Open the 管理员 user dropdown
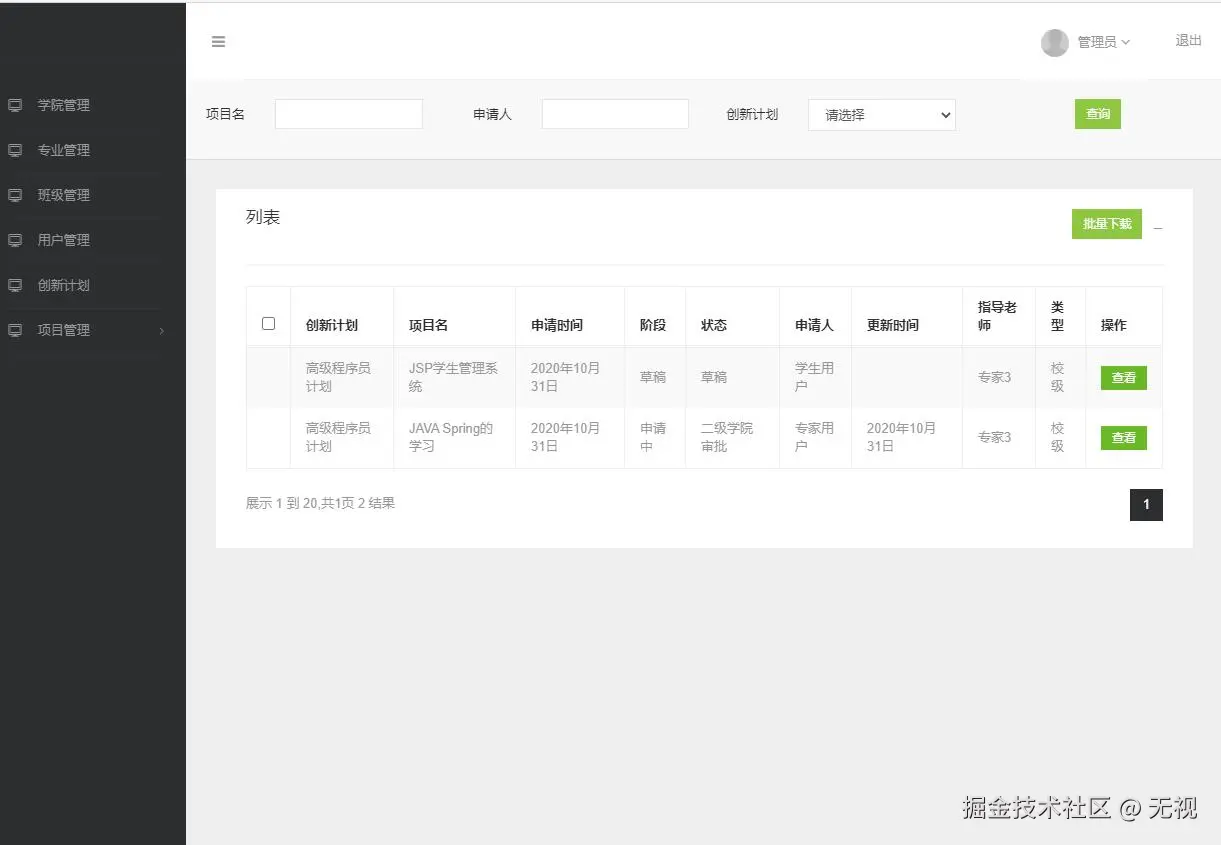 point(1103,42)
